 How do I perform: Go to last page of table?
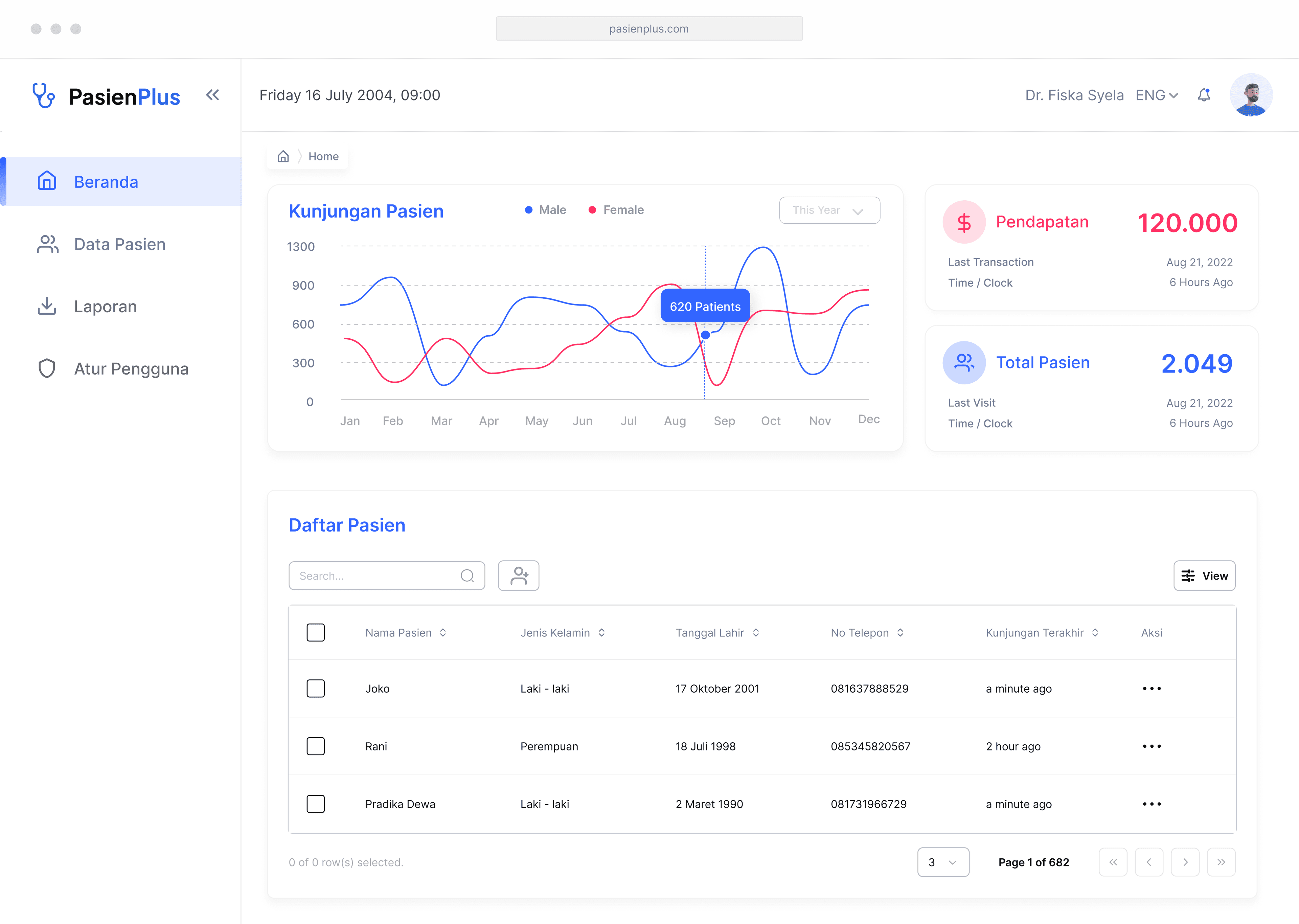[x=1221, y=862]
